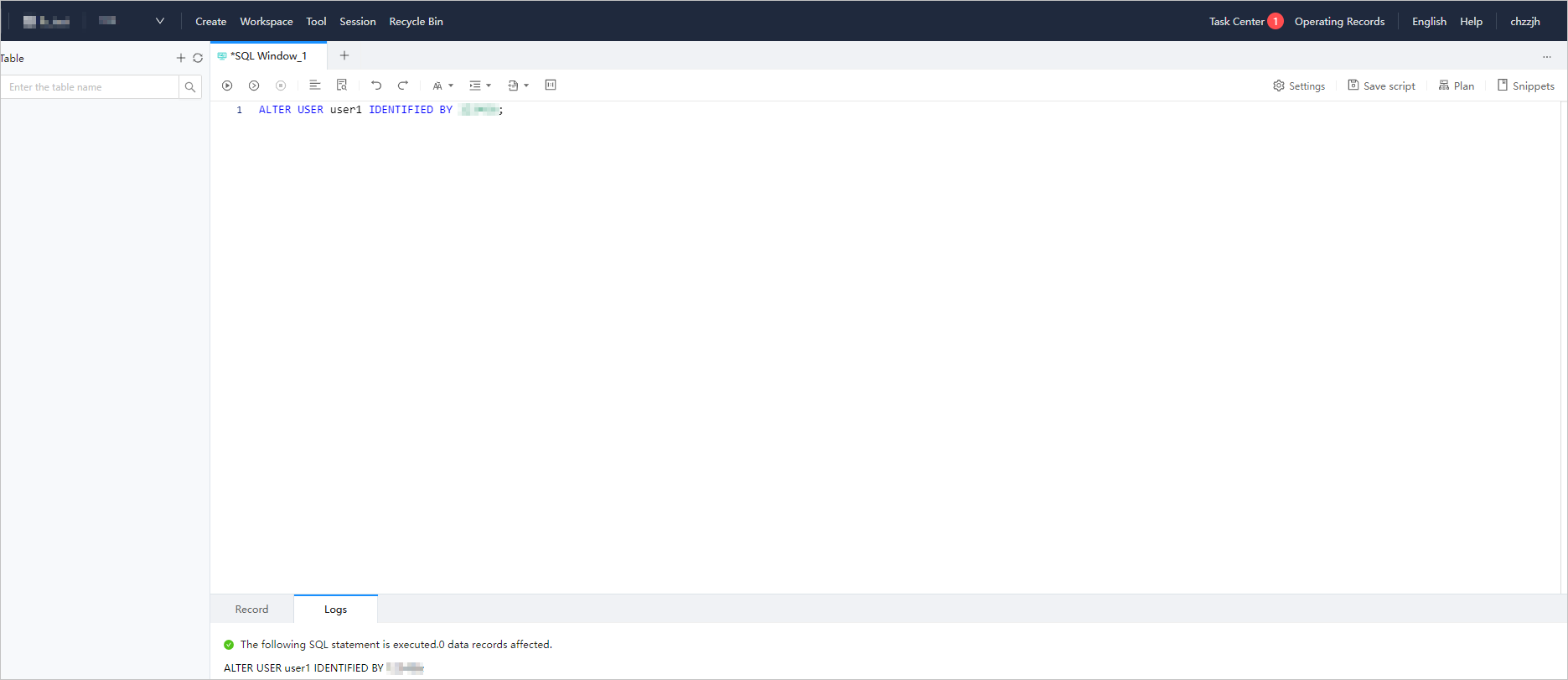Click the success message in the log
Screen dimensions: 1568x680
click(x=396, y=645)
